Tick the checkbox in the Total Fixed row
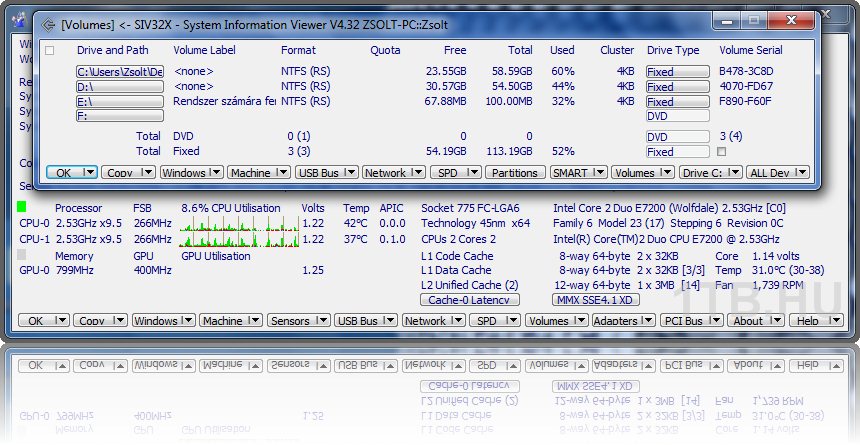This screenshot has height=445, width=860. (722, 151)
